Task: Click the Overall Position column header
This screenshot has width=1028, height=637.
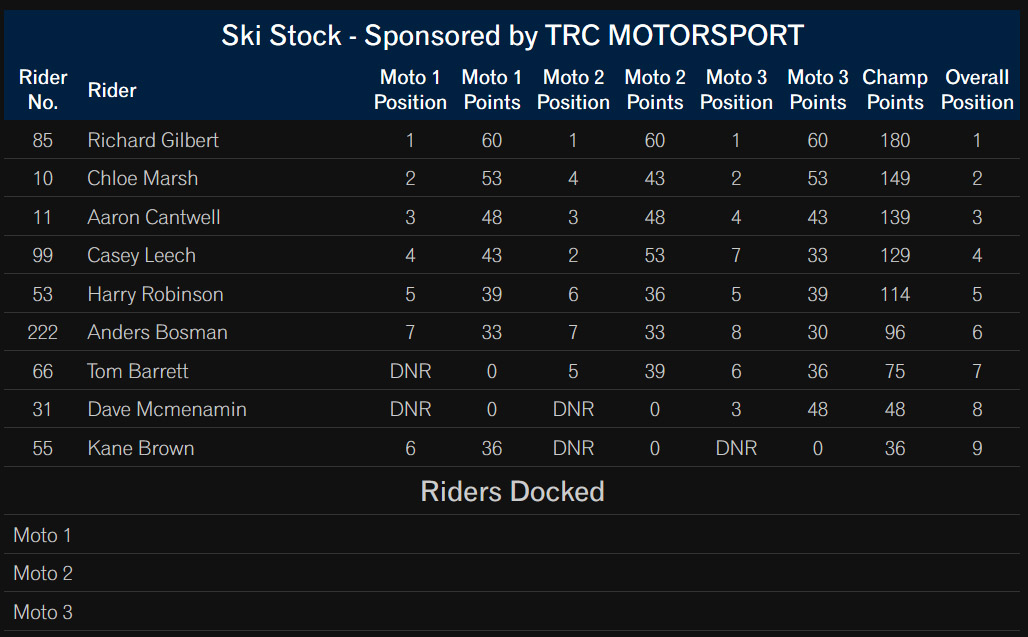Action: coord(977,90)
